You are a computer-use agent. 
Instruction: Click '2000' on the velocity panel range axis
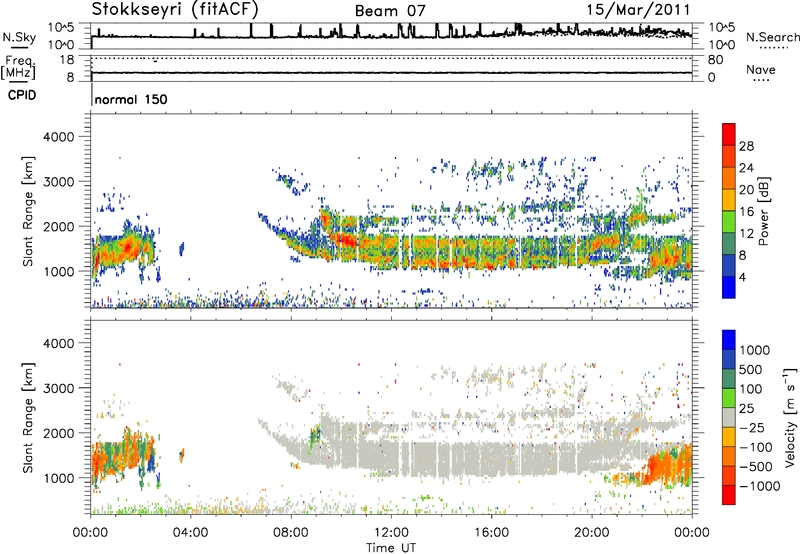[x=59, y=434]
